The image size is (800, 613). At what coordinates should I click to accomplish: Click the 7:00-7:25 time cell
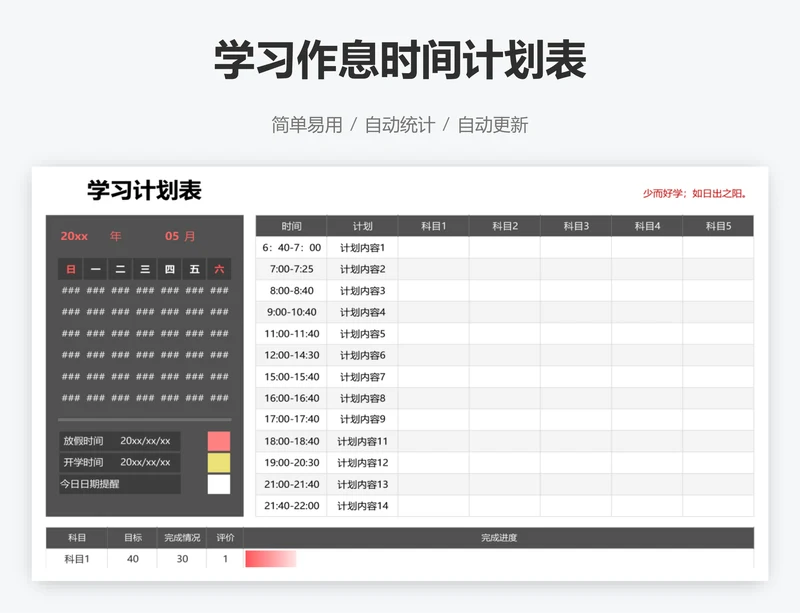291,269
